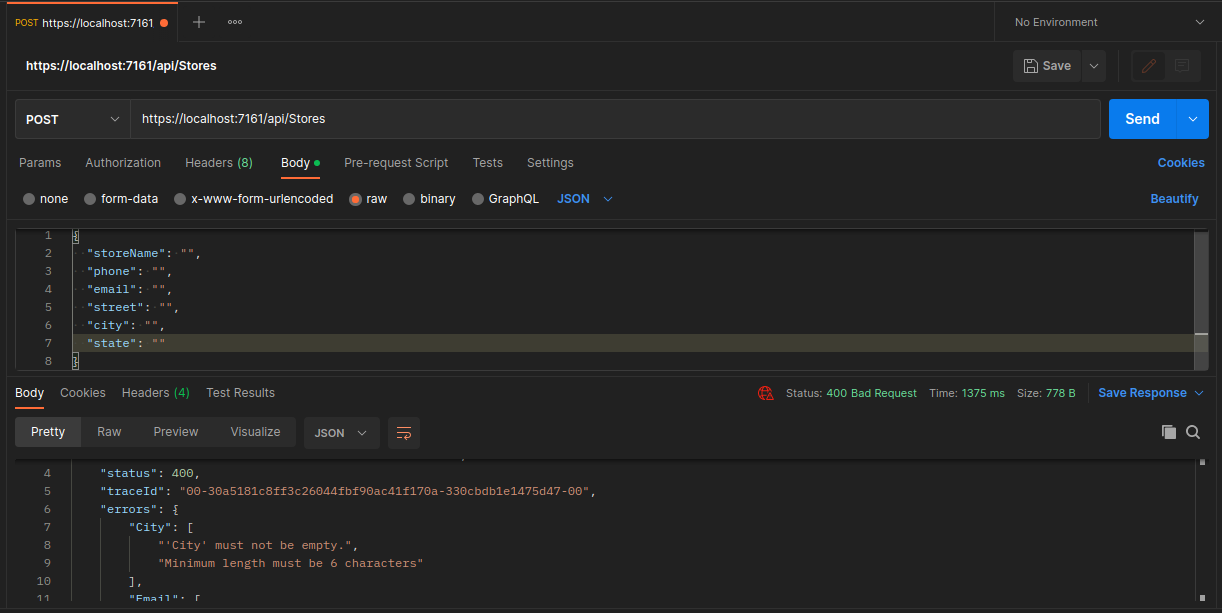The width and height of the screenshot is (1222, 613).
Task: Select the binary body option
Action: coord(429,199)
